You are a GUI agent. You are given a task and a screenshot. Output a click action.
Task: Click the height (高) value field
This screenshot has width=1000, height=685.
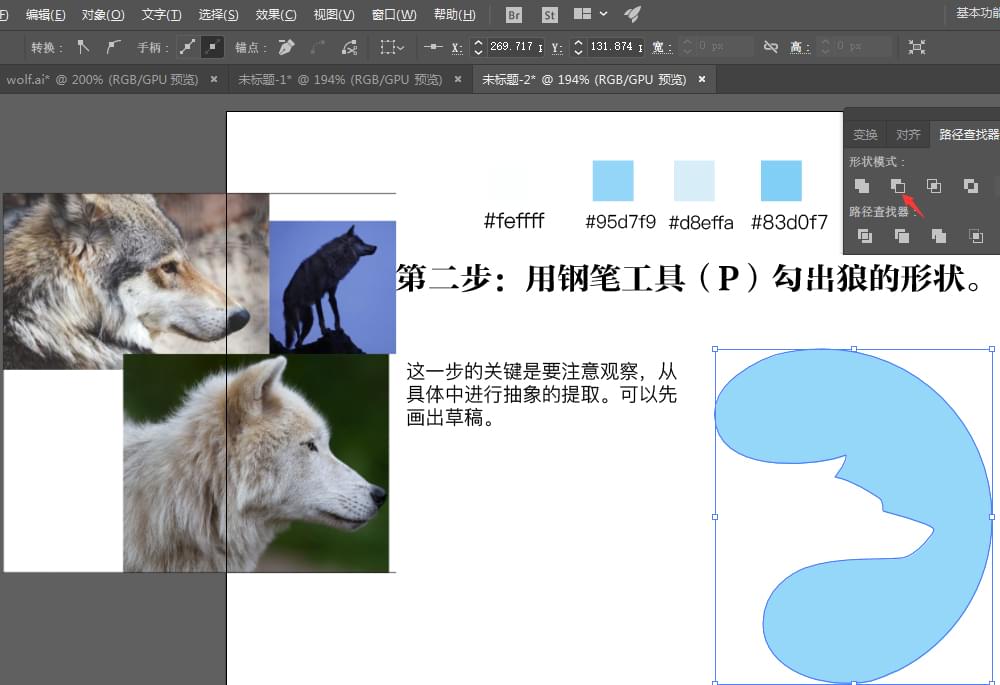coord(862,47)
